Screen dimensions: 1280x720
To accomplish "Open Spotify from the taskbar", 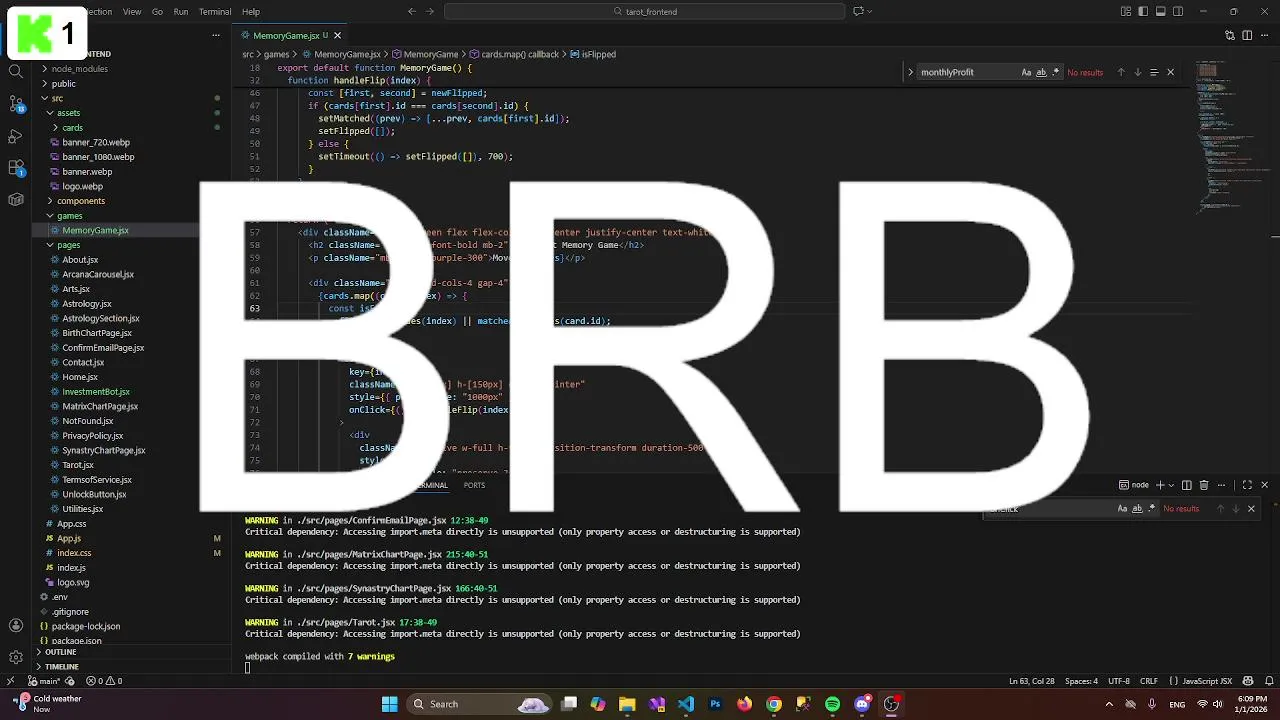I will (x=833, y=704).
